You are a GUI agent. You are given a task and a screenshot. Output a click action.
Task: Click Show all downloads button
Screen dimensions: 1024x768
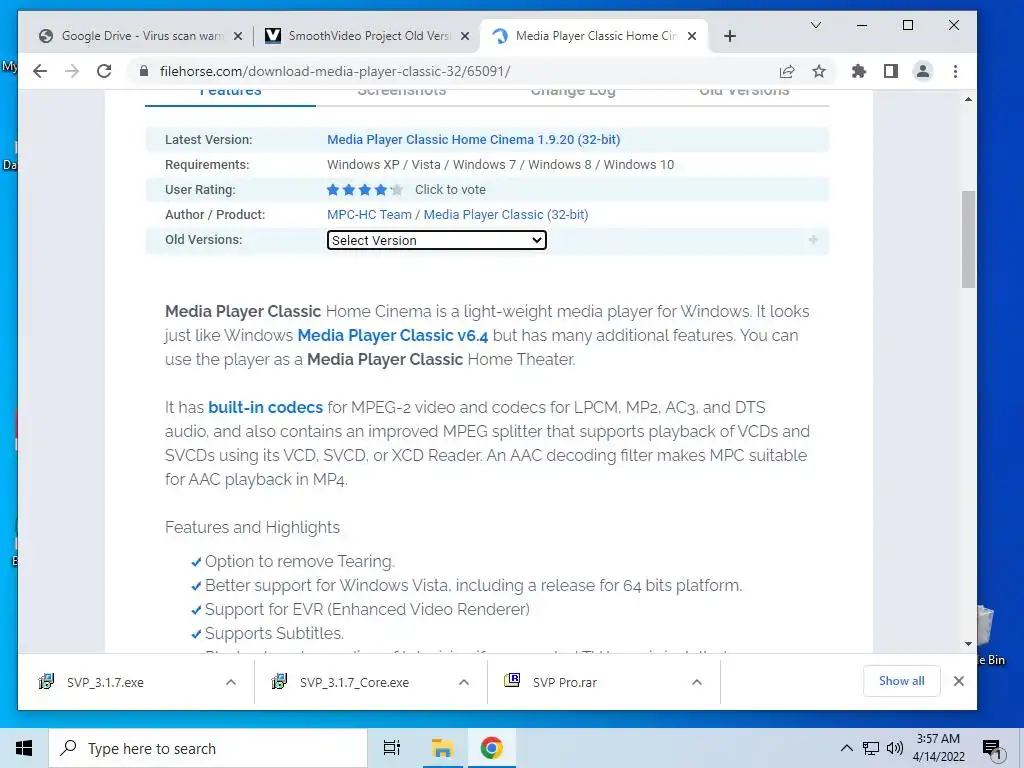tap(901, 681)
